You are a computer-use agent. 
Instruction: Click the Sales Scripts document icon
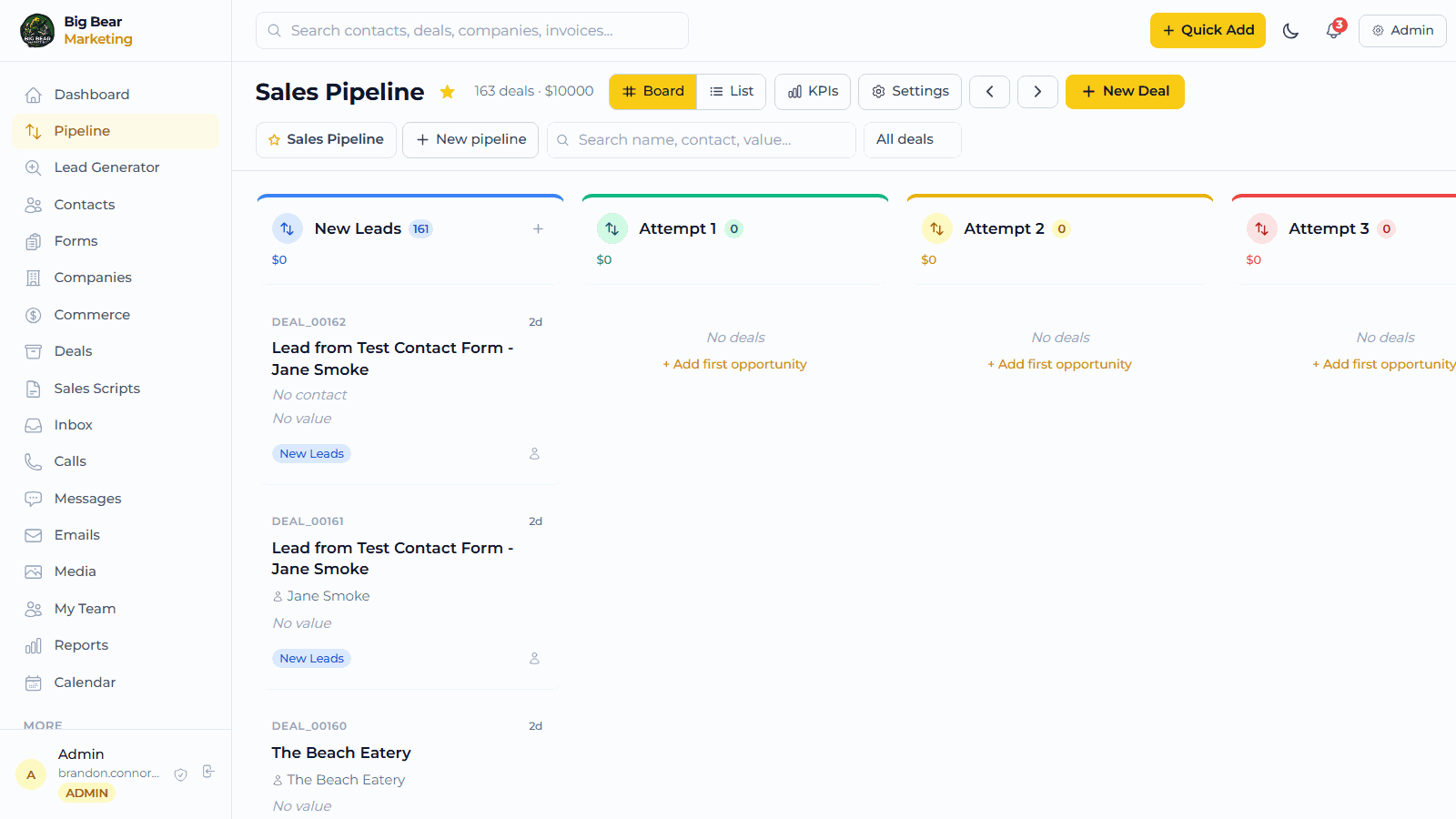click(x=34, y=389)
